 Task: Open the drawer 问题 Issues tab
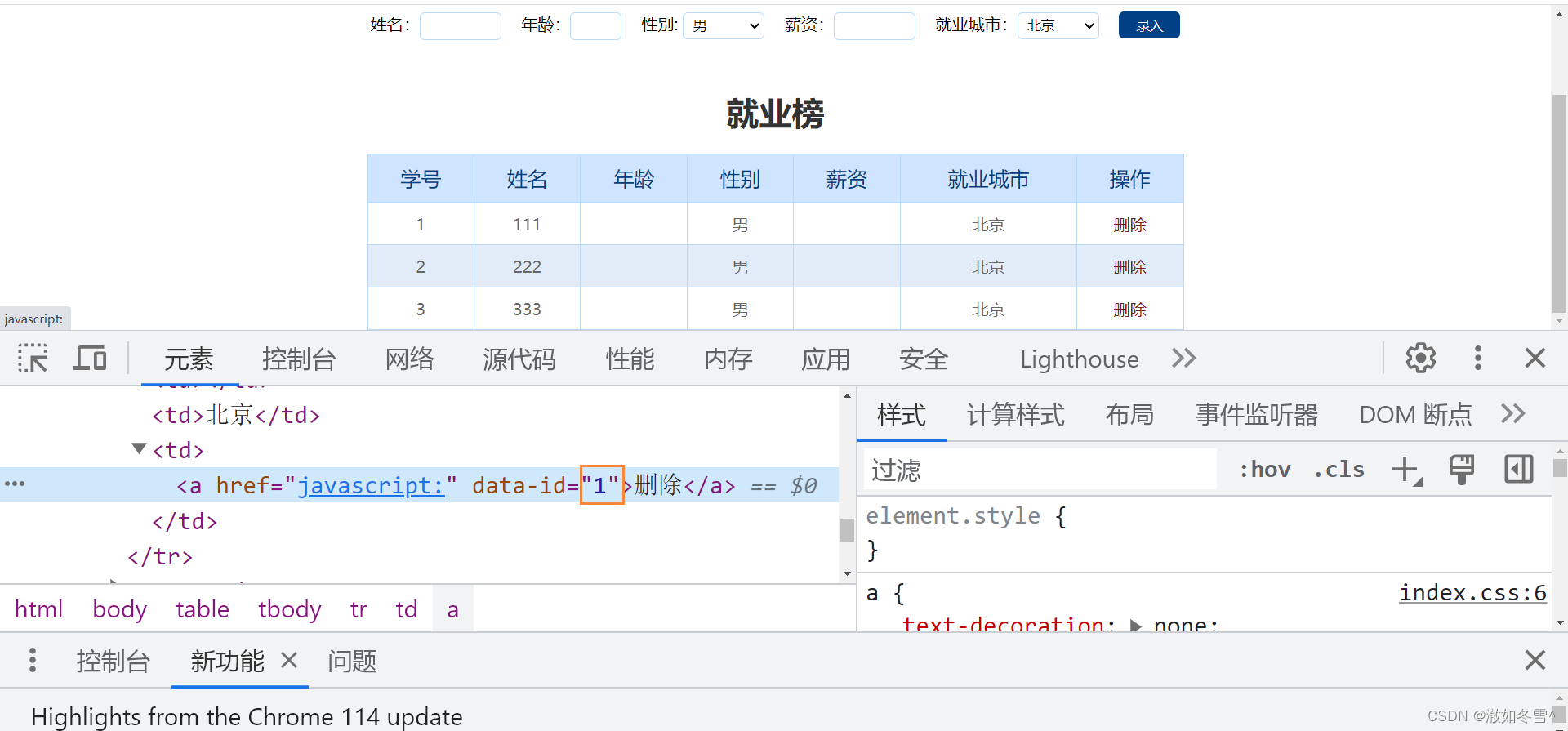[x=352, y=660]
